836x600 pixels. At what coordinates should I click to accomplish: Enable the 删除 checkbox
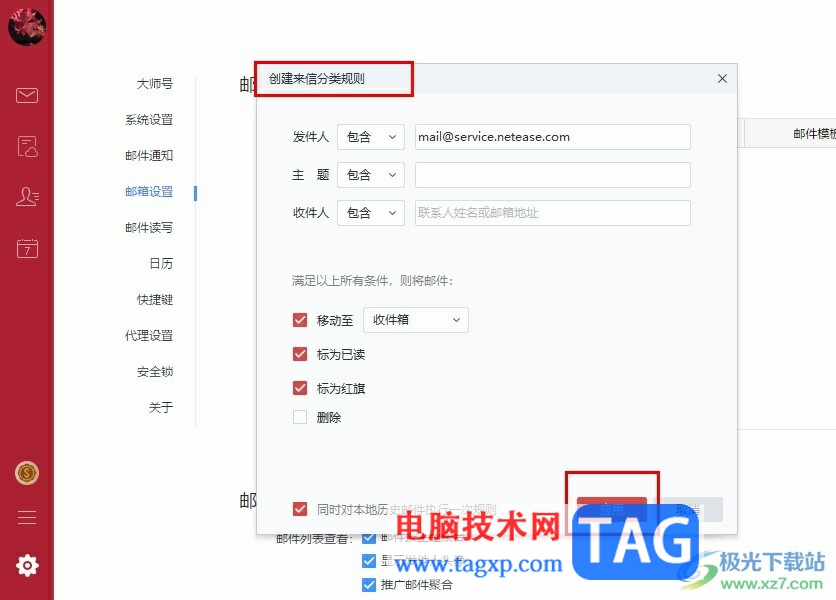coord(300,417)
